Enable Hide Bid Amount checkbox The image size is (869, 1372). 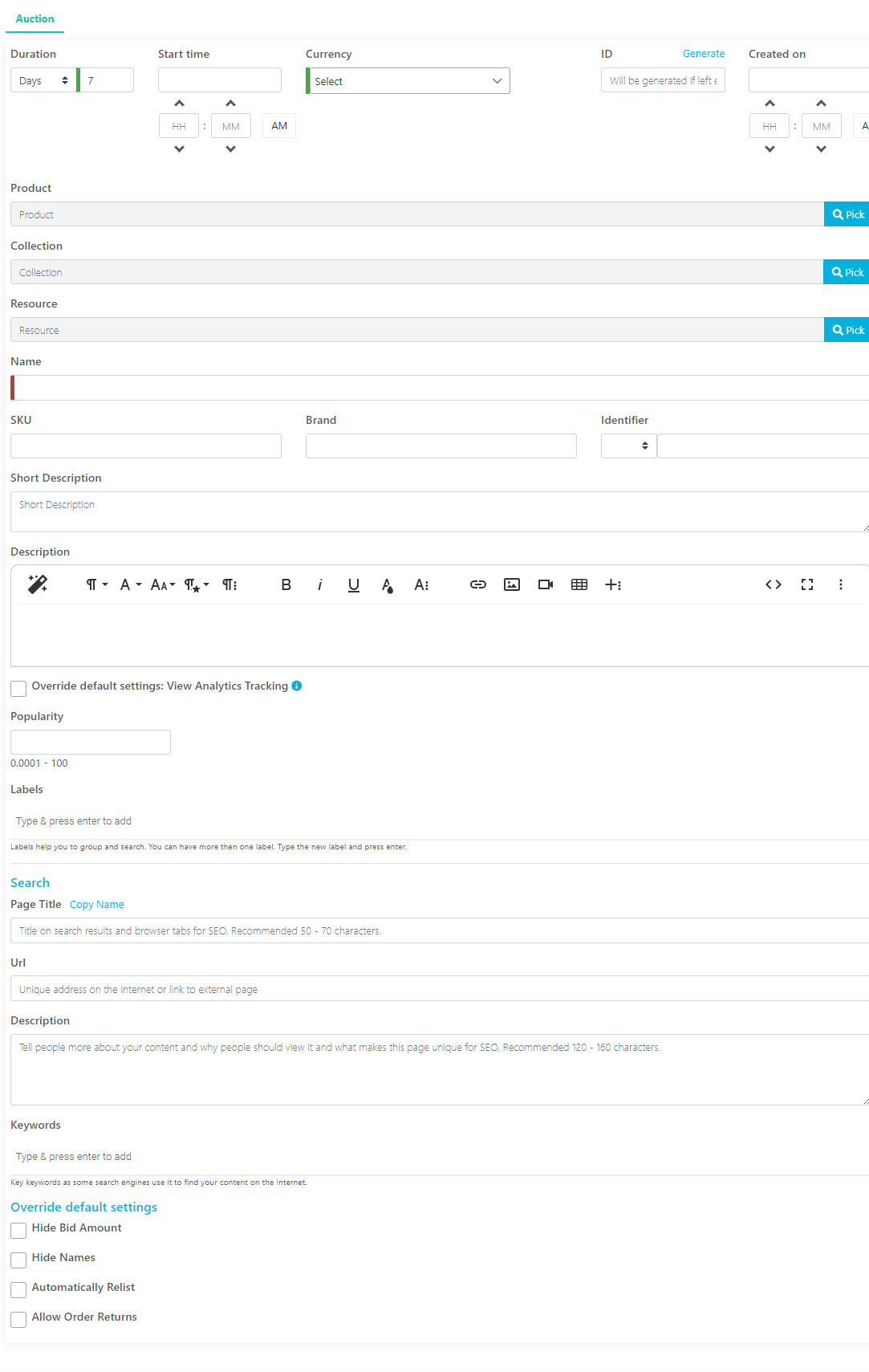pos(18,1230)
